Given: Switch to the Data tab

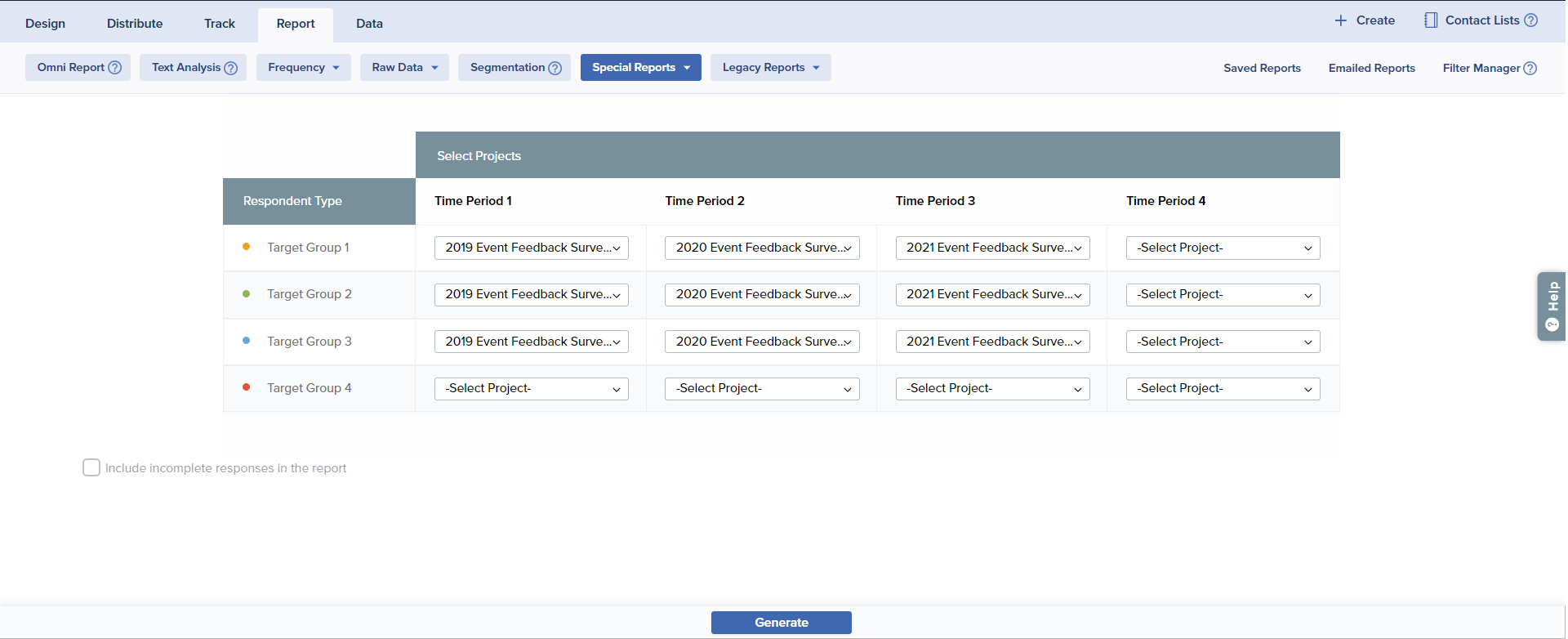Looking at the screenshot, I should tap(369, 24).
